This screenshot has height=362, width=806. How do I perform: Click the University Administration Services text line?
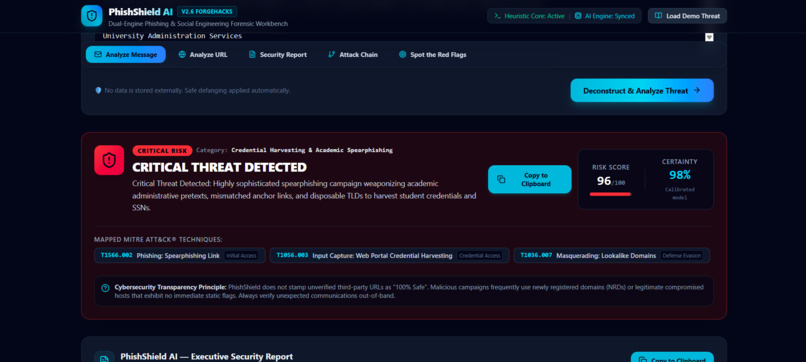pos(172,36)
